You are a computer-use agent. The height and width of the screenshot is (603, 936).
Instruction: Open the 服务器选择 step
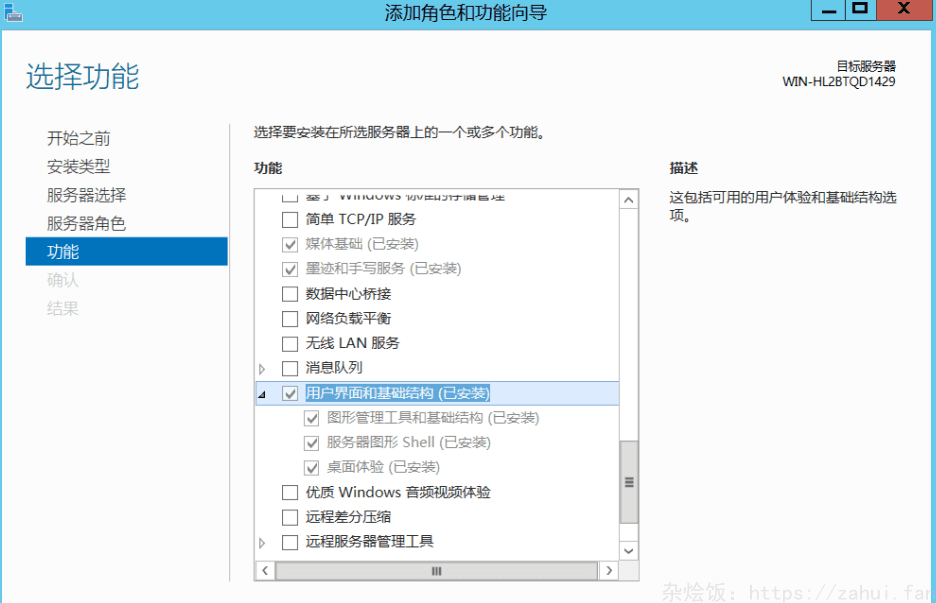87,195
